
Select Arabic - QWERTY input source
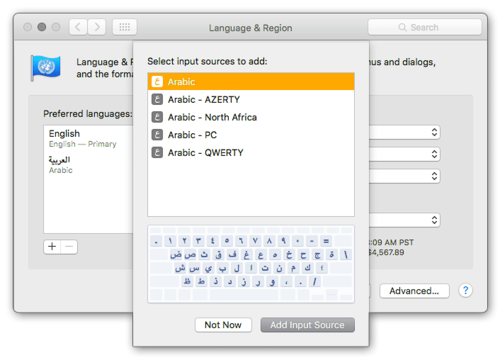(x=251, y=152)
